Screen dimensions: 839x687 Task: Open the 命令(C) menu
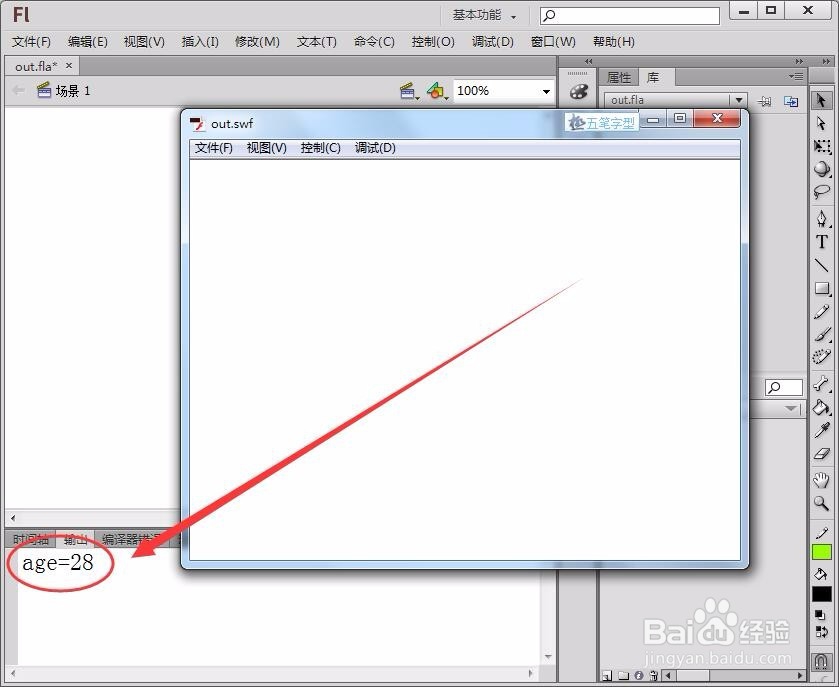(x=374, y=42)
